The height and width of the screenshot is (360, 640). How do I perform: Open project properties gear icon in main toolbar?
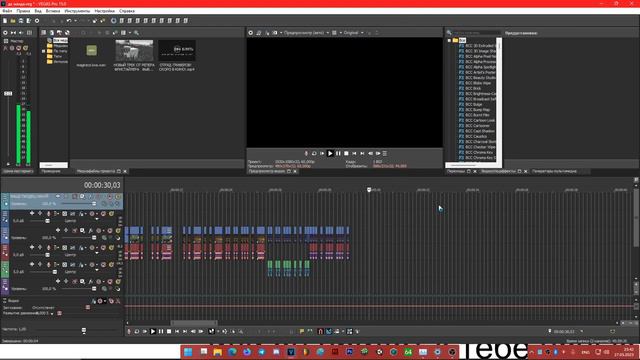pyautogui.click(x=37, y=20)
